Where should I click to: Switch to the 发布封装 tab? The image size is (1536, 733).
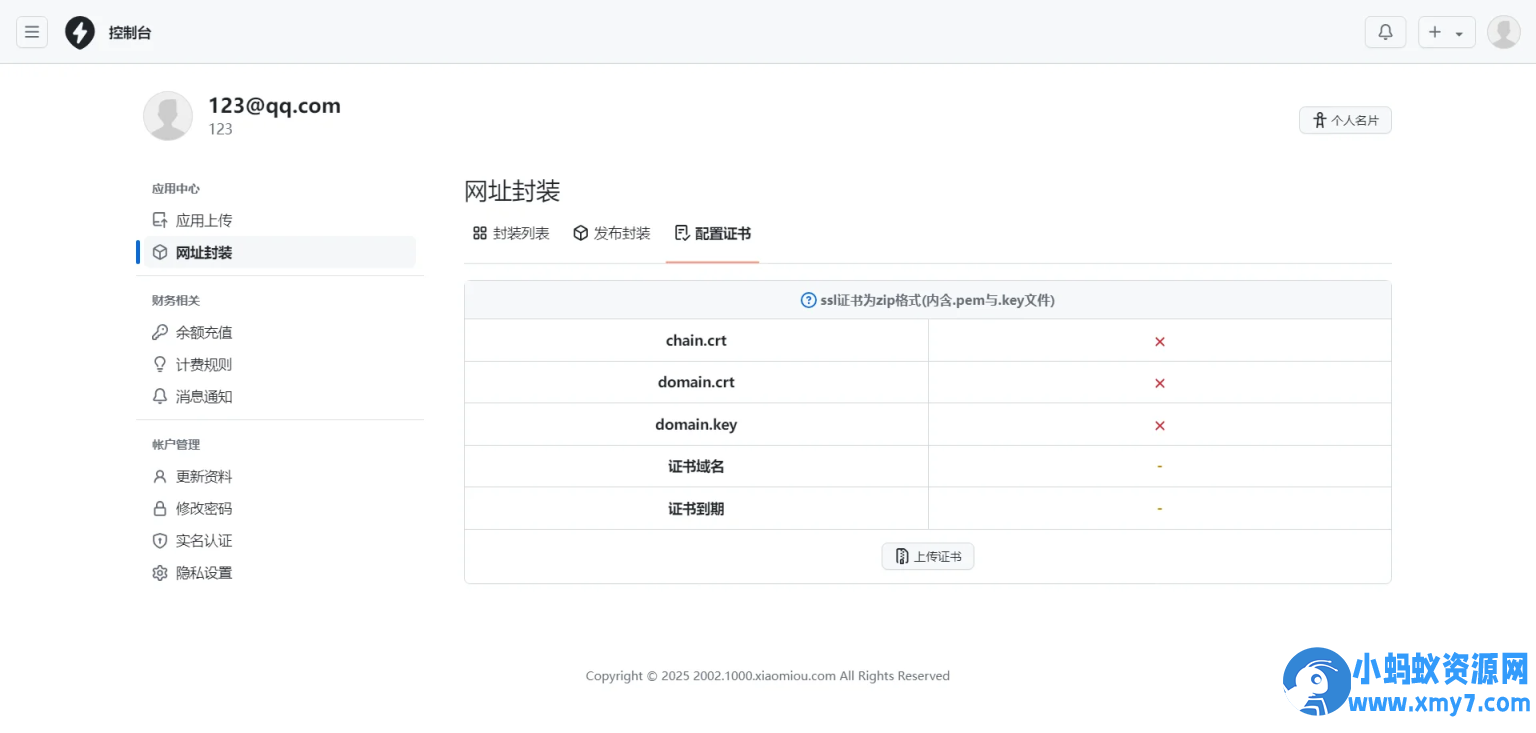tap(612, 233)
